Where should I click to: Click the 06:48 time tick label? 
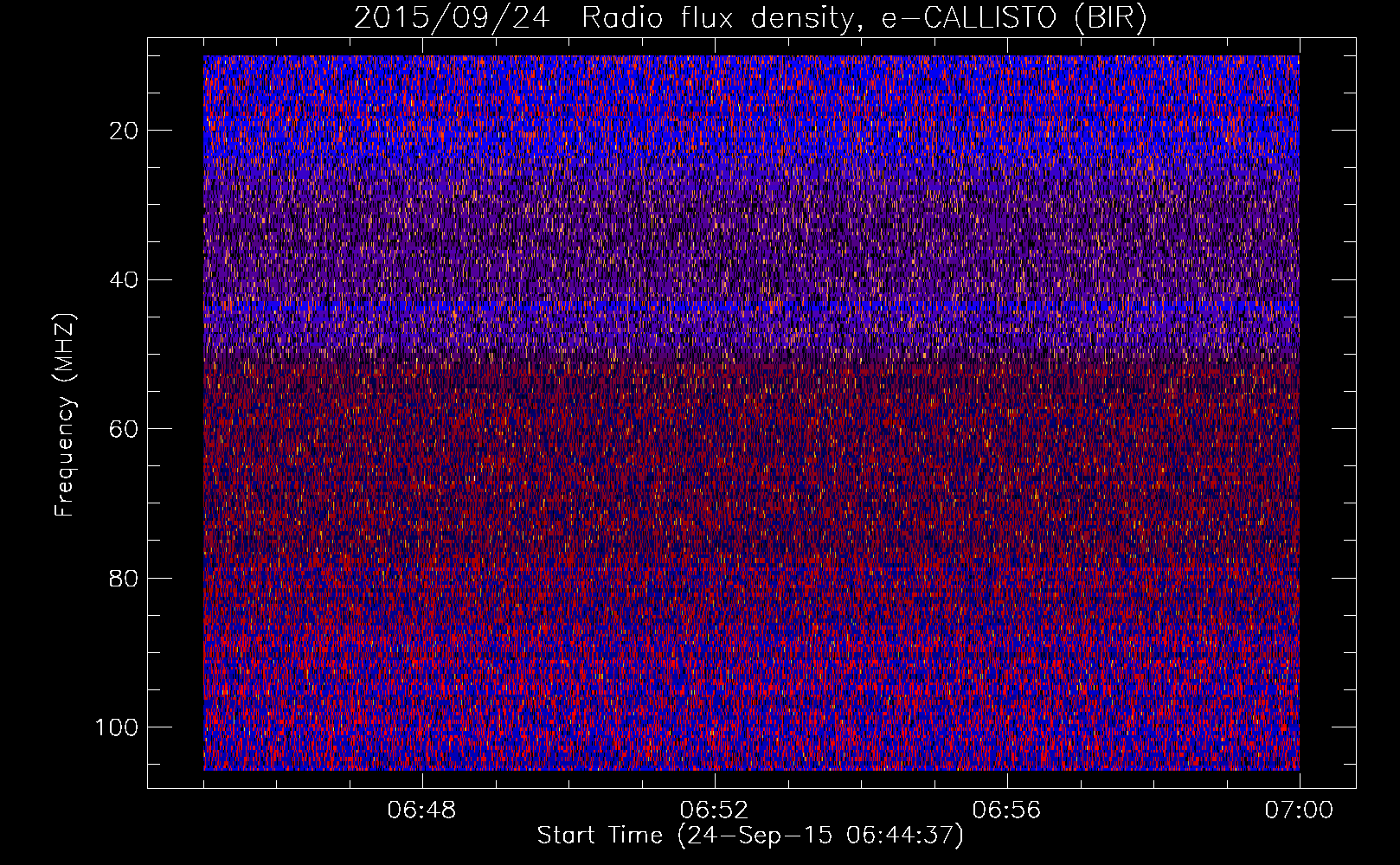[421, 811]
